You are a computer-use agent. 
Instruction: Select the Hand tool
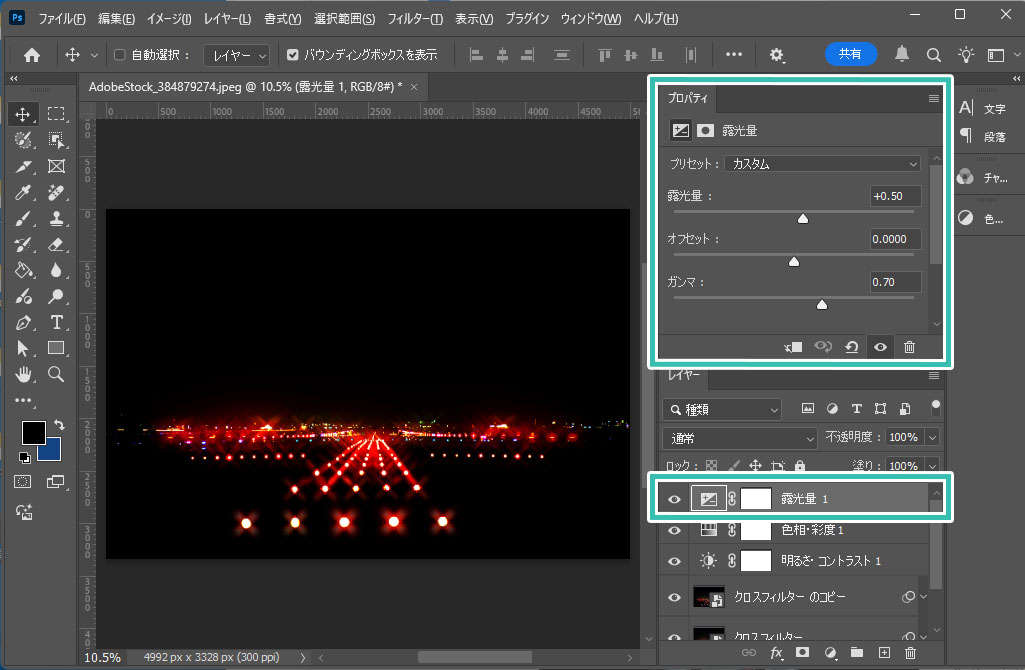[25, 374]
